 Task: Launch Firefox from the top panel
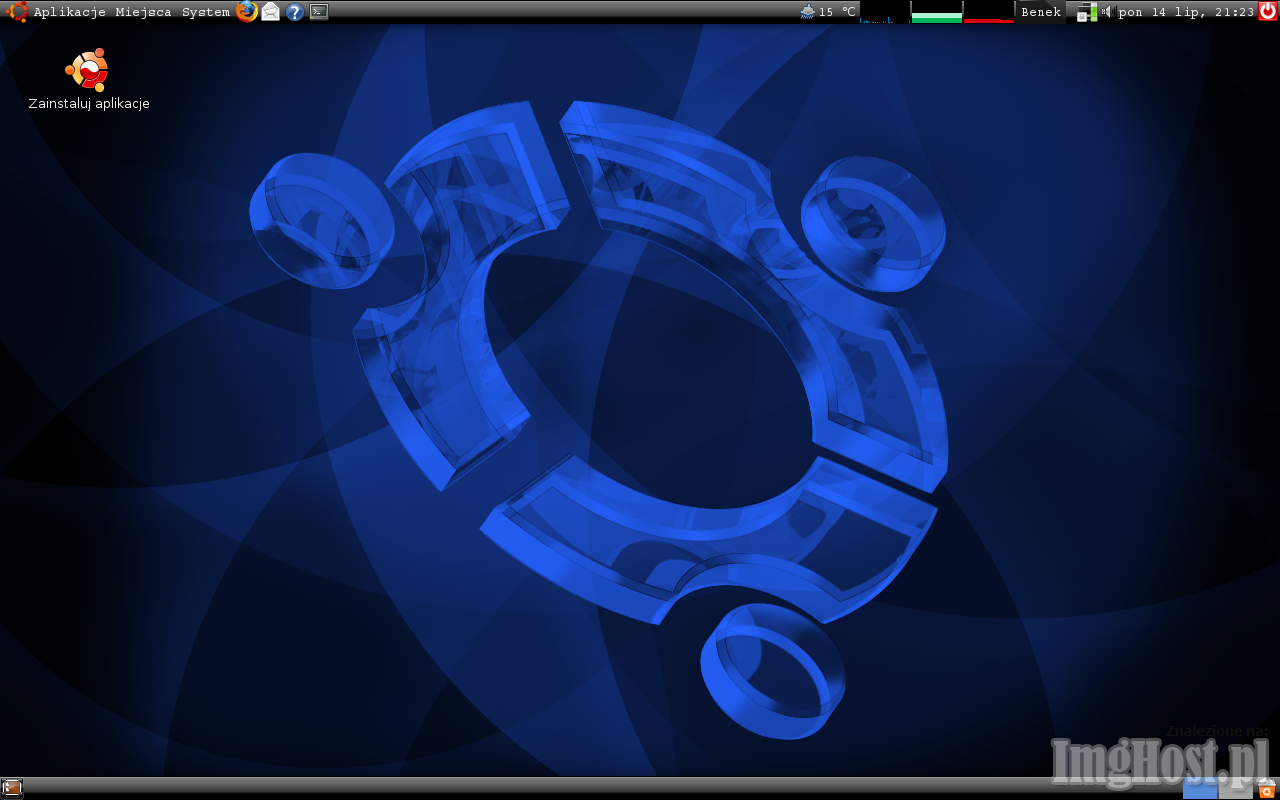(247, 12)
